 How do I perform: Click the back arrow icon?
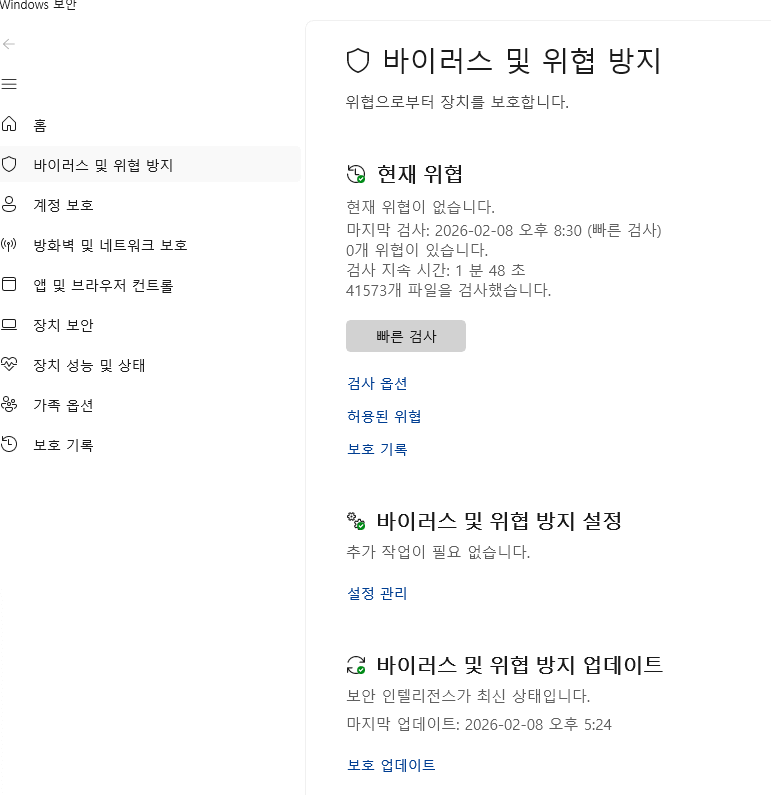(x=9, y=44)
